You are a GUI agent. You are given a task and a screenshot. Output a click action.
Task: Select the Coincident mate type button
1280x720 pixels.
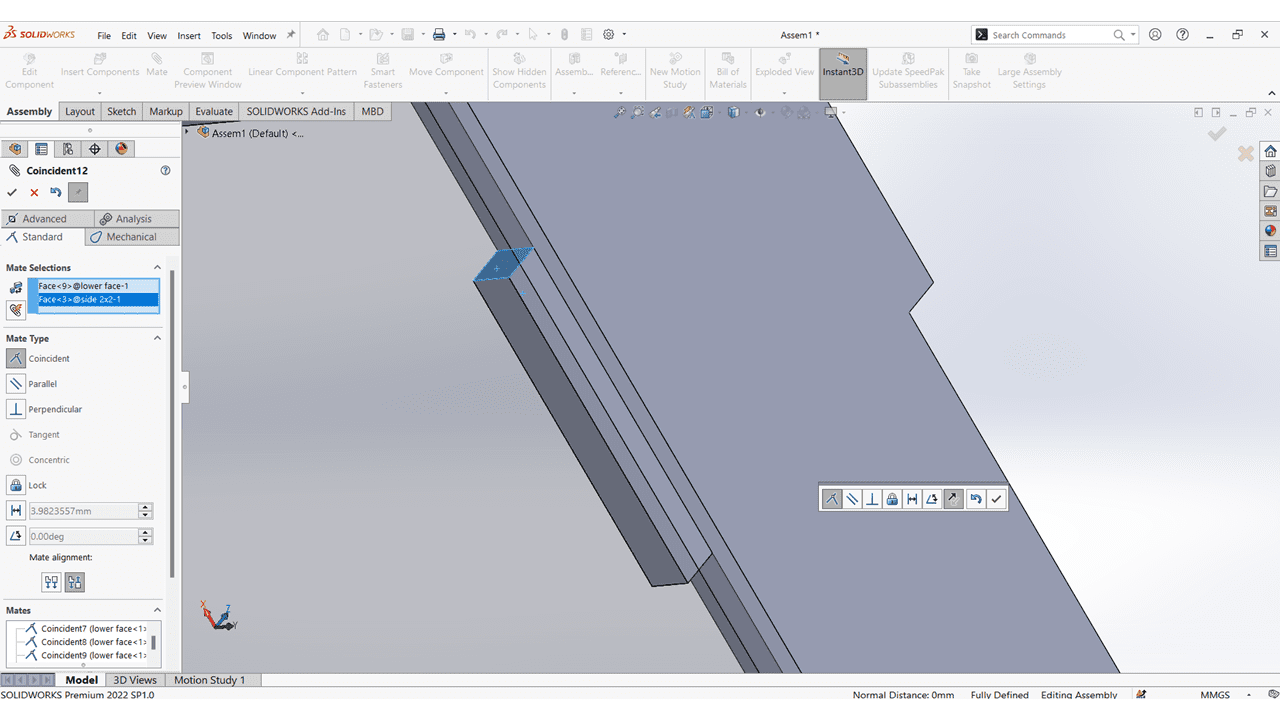[x=16, y=358]
